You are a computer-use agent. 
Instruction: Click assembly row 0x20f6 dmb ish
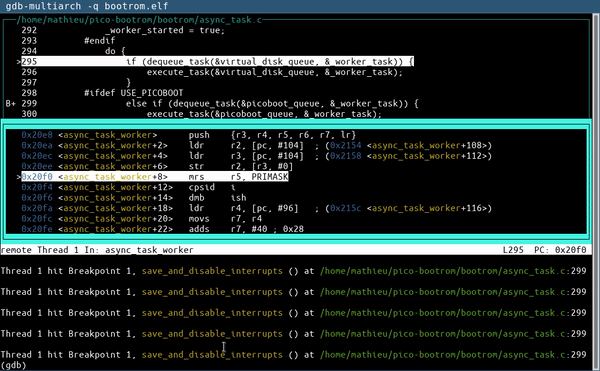tap(134, 198)
